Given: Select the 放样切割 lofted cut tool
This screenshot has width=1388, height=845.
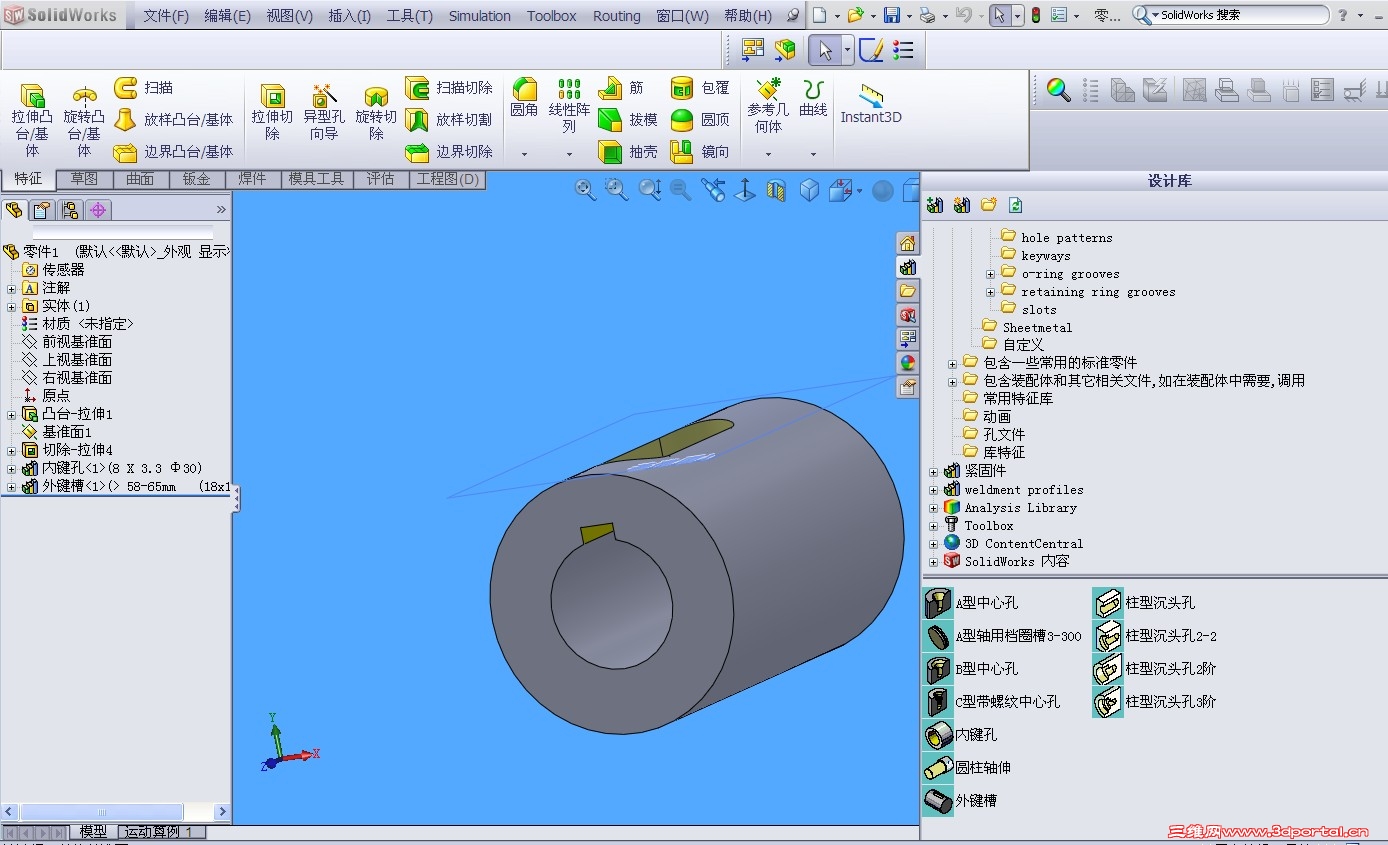Looking at the screenshot, I should pos(449,120).
